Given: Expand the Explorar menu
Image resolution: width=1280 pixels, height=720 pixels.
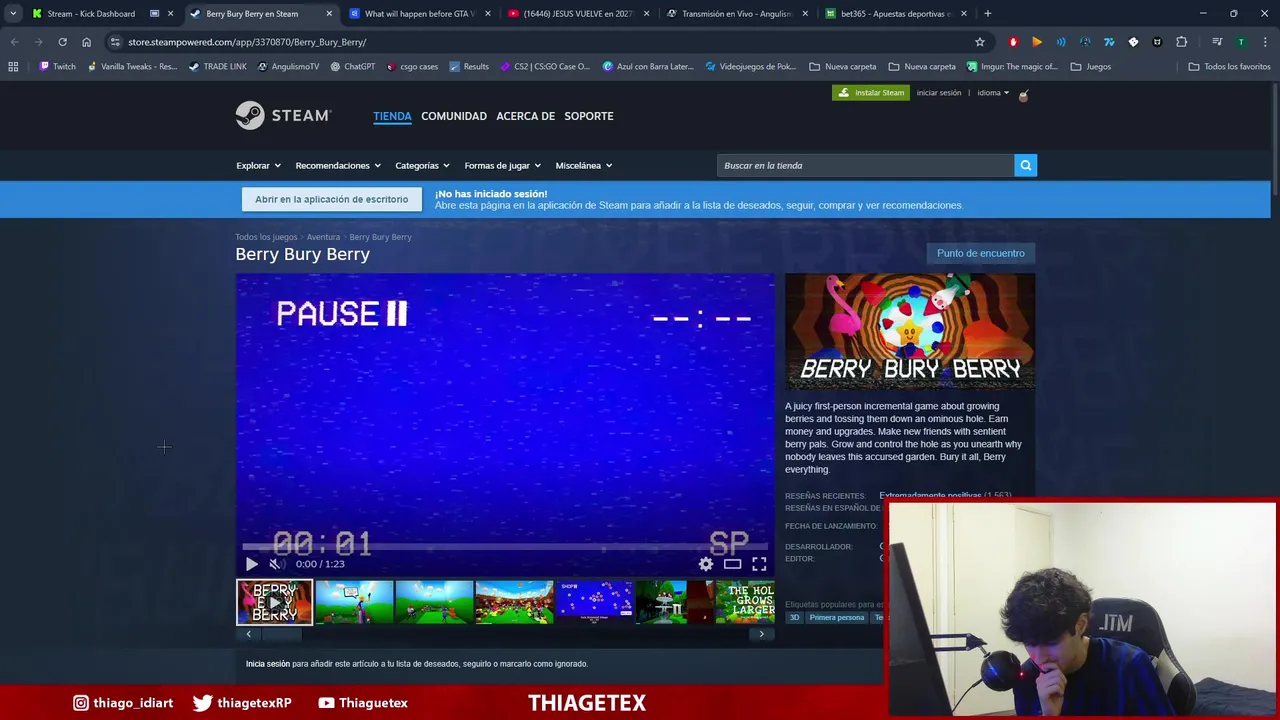Looking at the screenshot, I should point(258,165).
